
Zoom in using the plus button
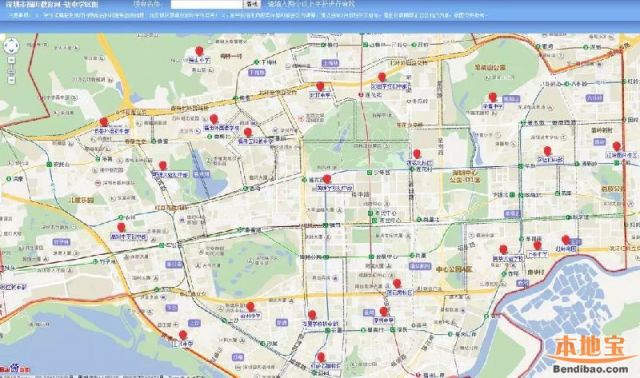point(11,60)
